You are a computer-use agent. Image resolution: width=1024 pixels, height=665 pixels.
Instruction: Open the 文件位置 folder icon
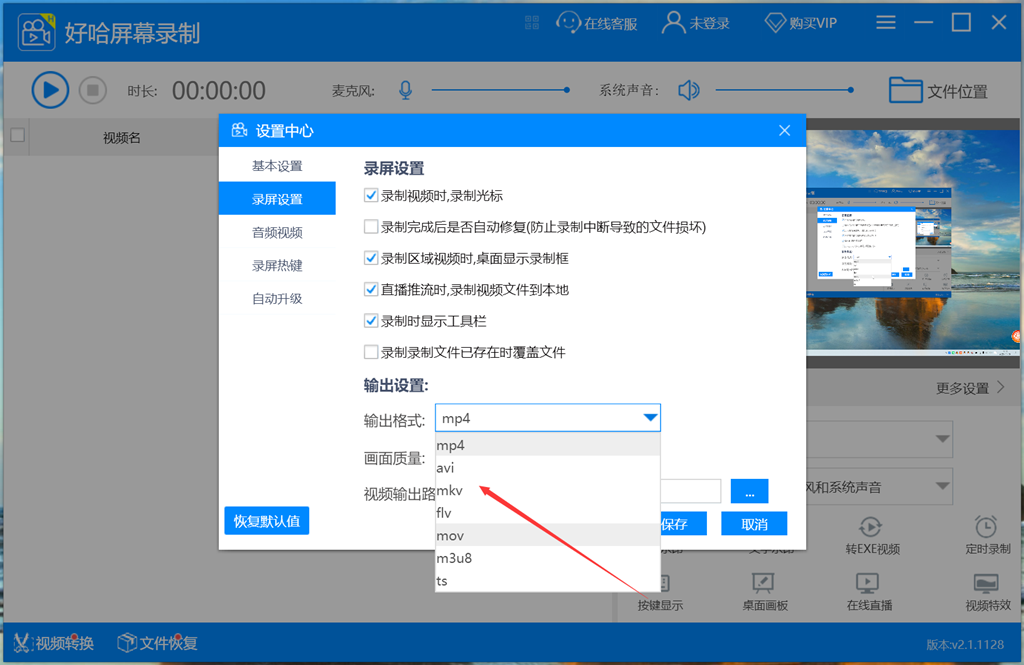coord(905,90)
